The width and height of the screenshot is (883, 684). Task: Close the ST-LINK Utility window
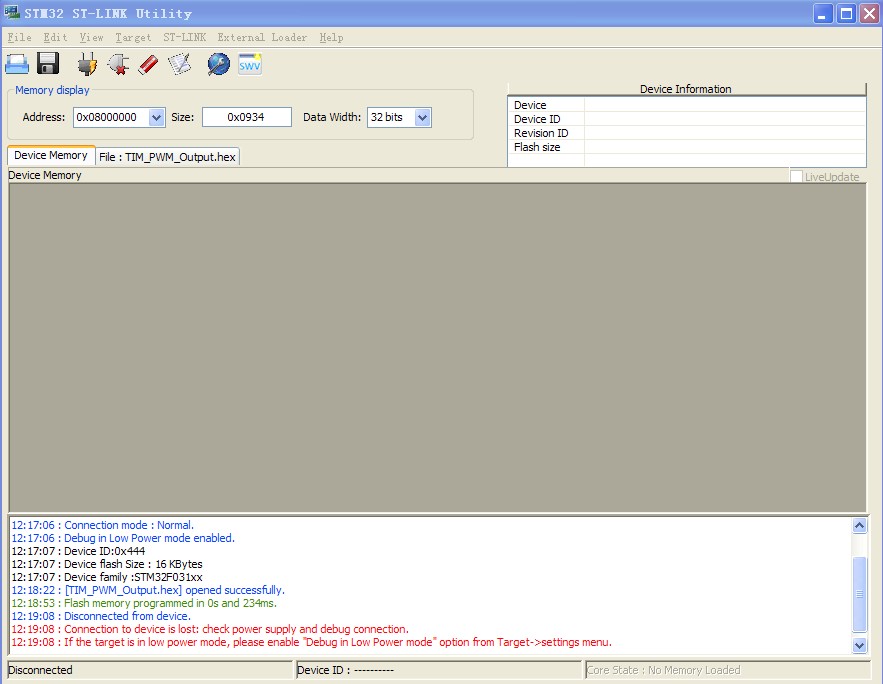(x=869, y=13)
